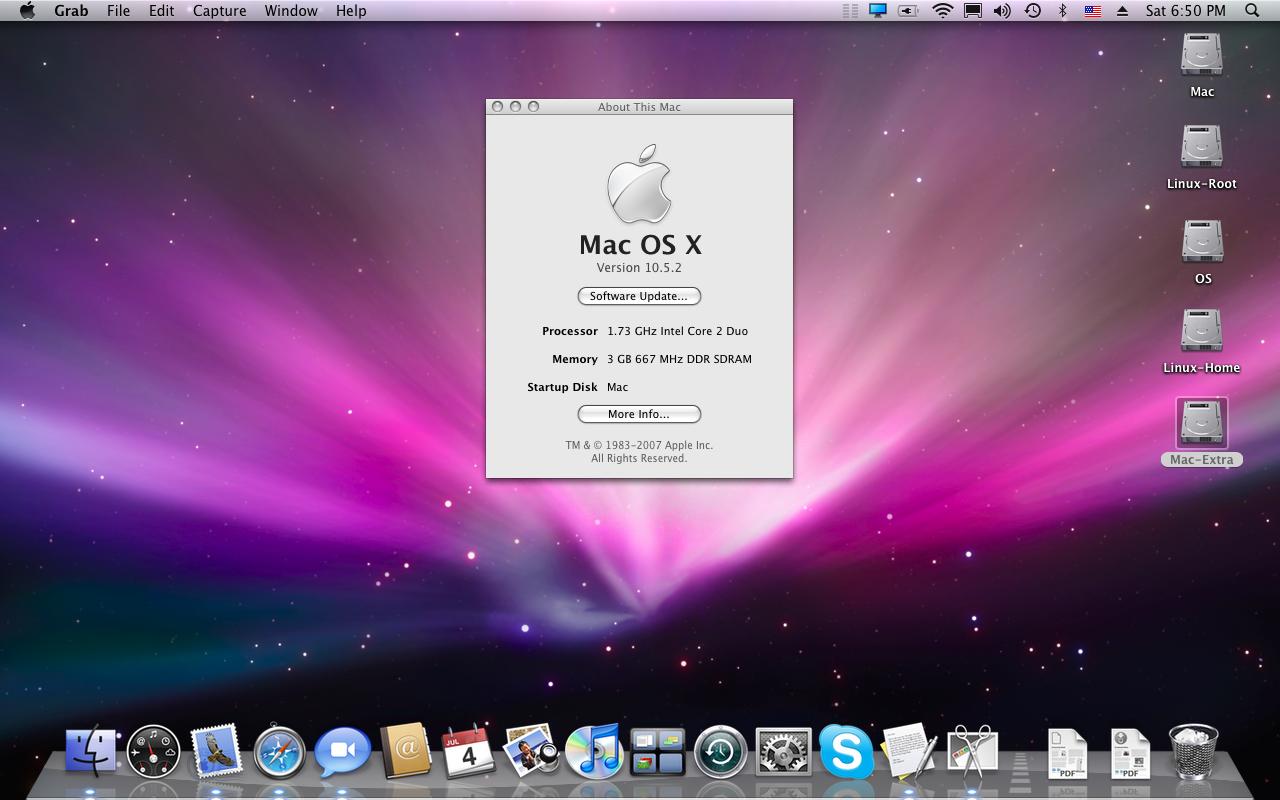The width and height of the screenshot is (1280, 800).
Task: Click the Startup Disk label
Action: click(562, 387)
